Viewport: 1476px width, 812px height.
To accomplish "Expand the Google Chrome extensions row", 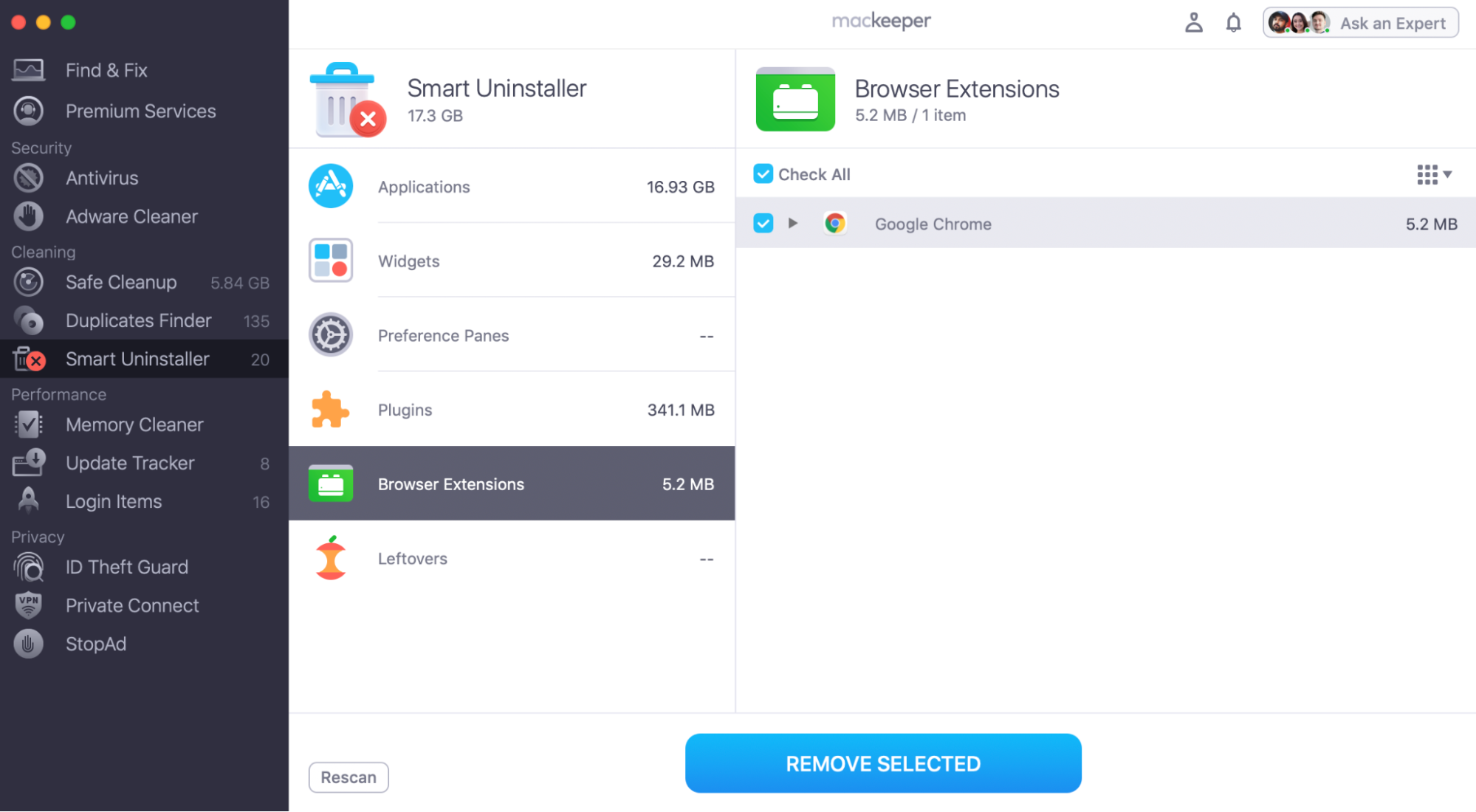I will point(792,223).
